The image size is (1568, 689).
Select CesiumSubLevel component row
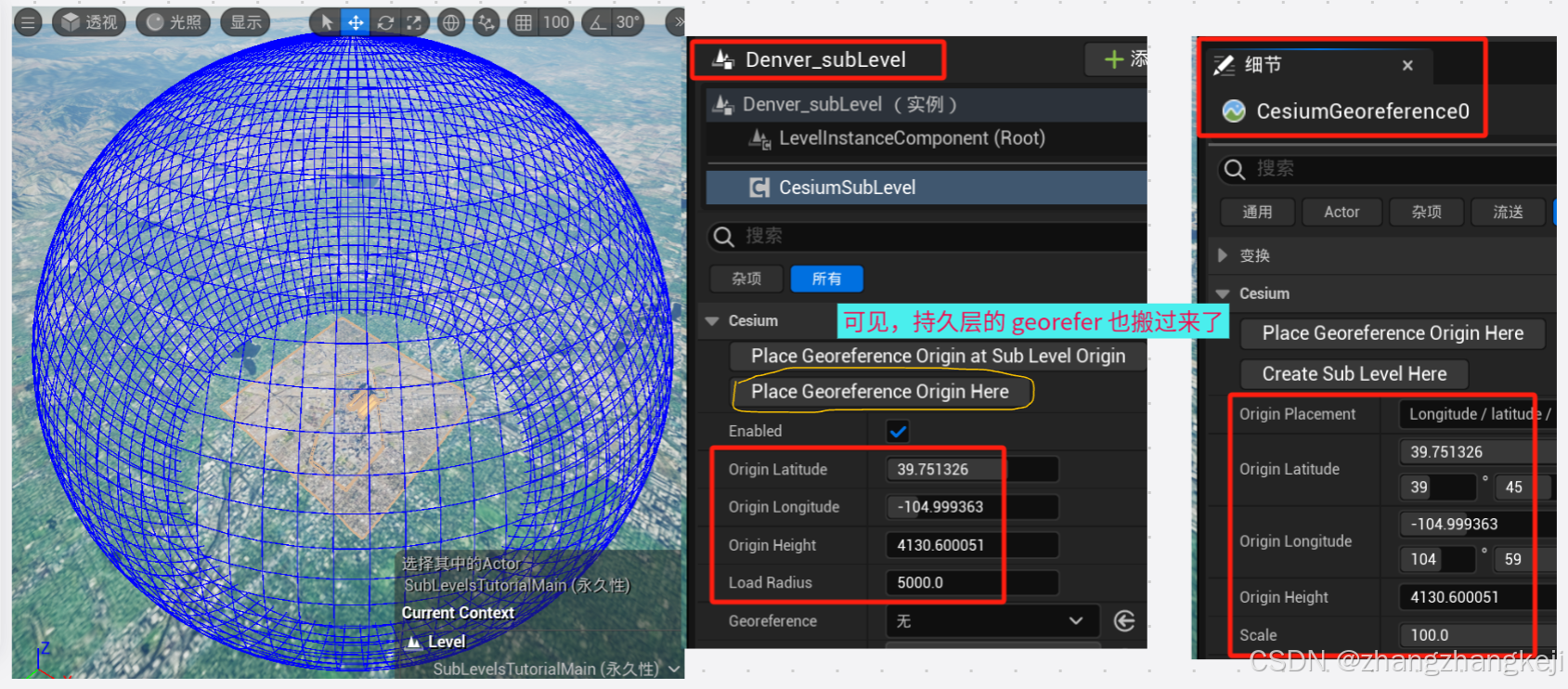927,188
